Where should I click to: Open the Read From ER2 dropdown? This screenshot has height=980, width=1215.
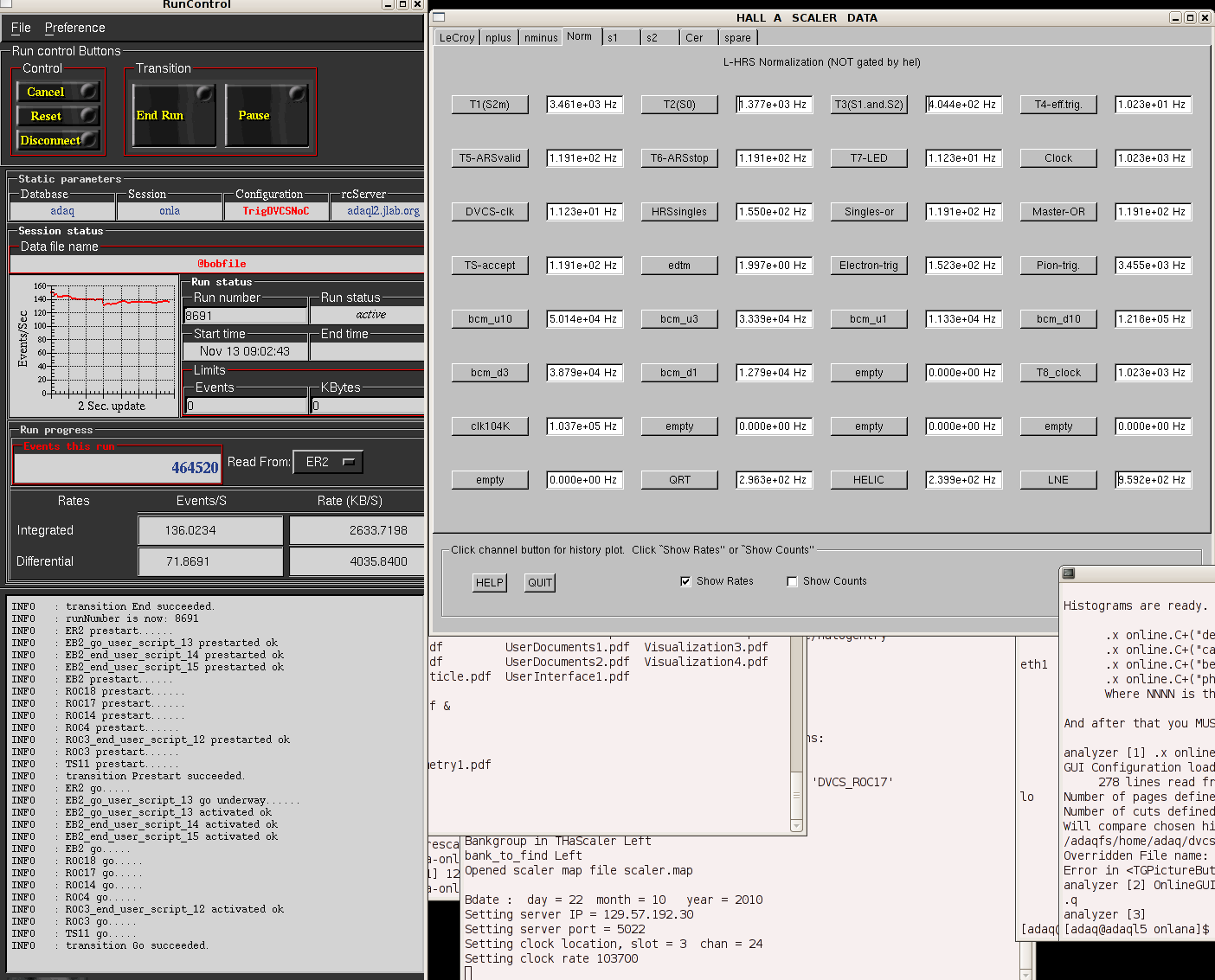pos(328,462)
